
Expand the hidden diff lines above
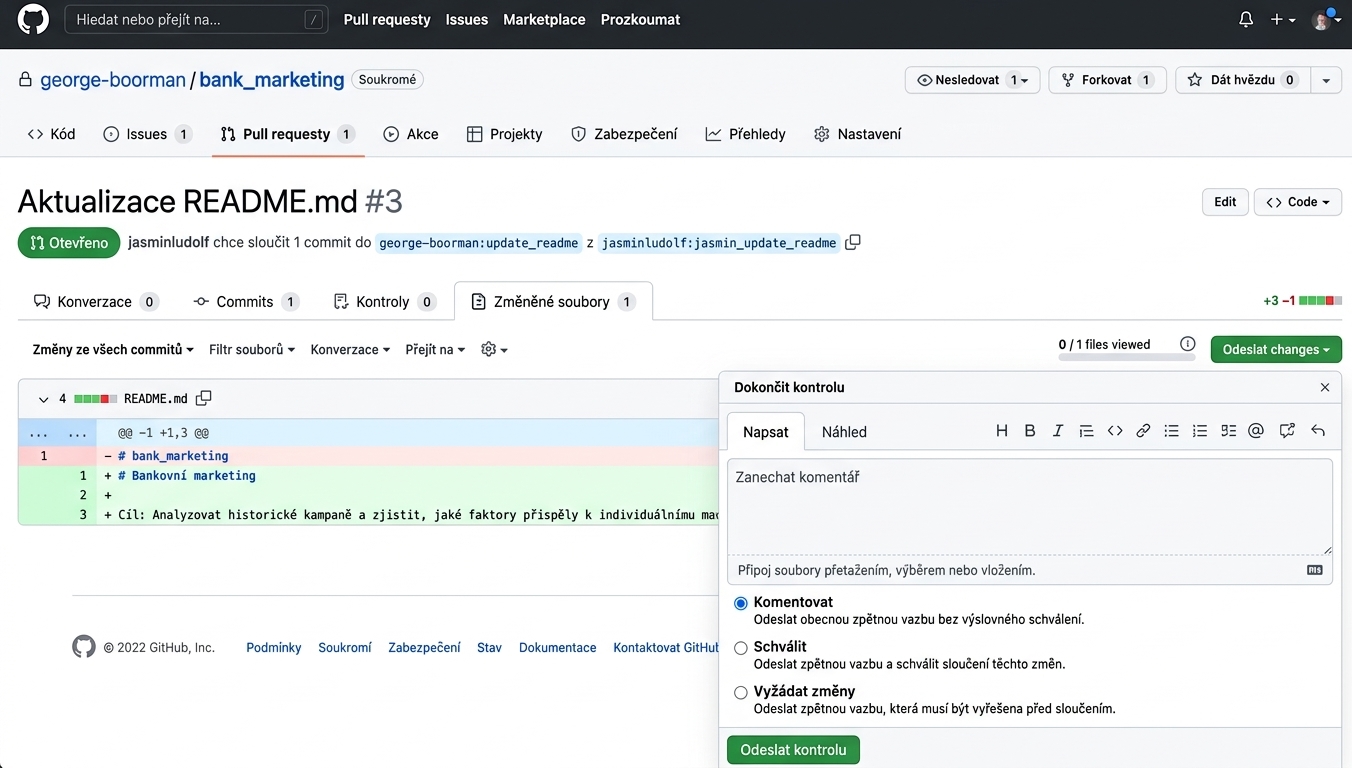[57, 433]
